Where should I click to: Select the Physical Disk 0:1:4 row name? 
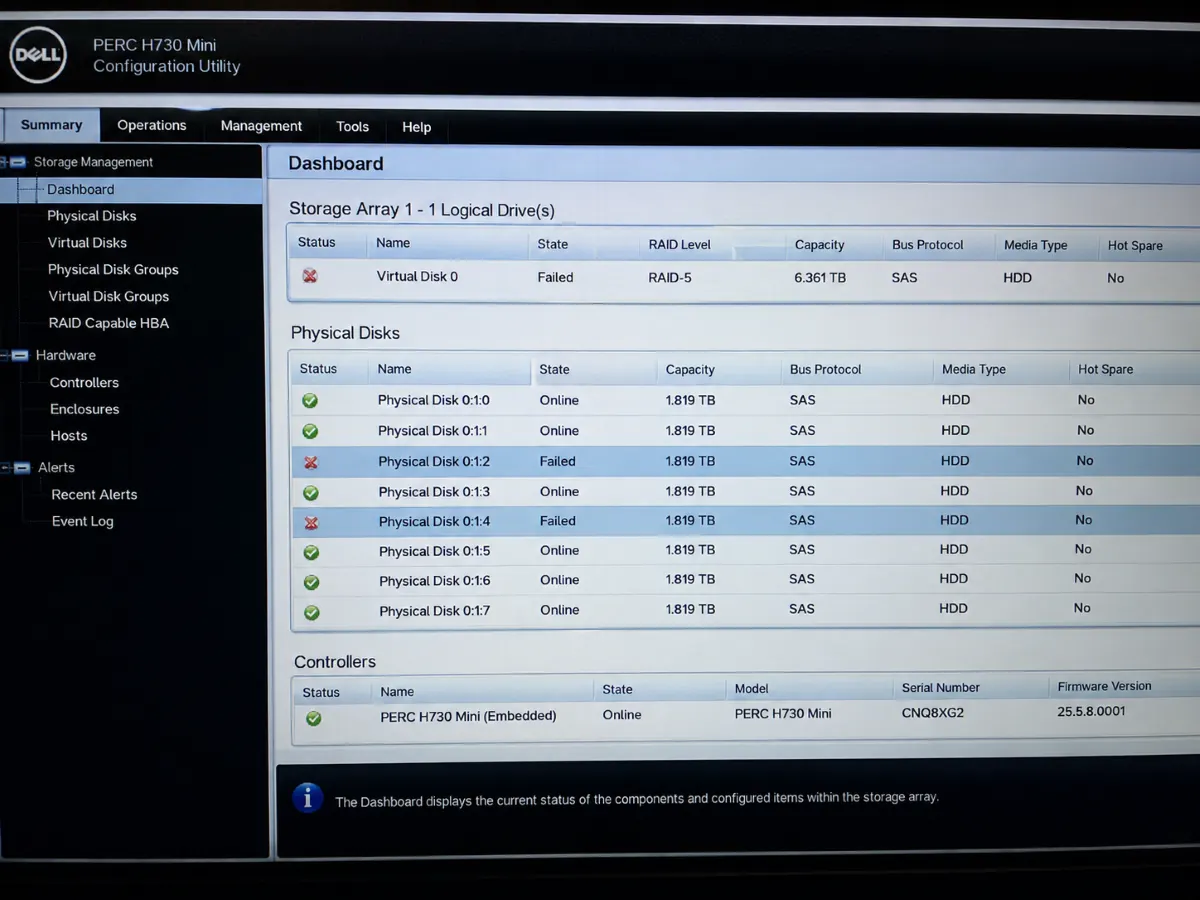435,522
